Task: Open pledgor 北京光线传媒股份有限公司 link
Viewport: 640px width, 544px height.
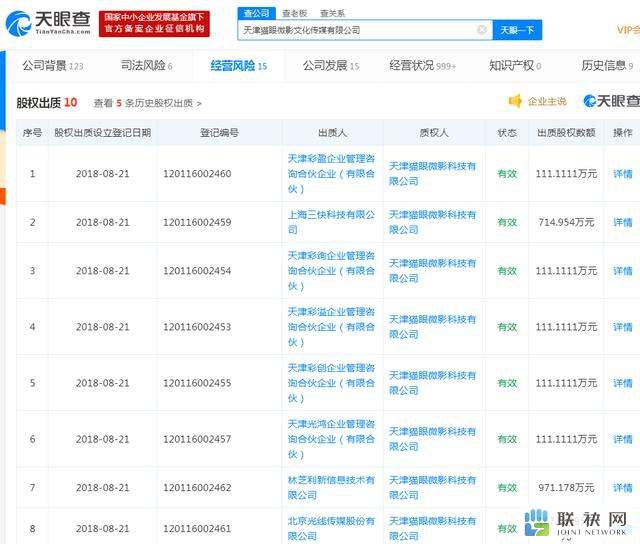Action: 331,528
